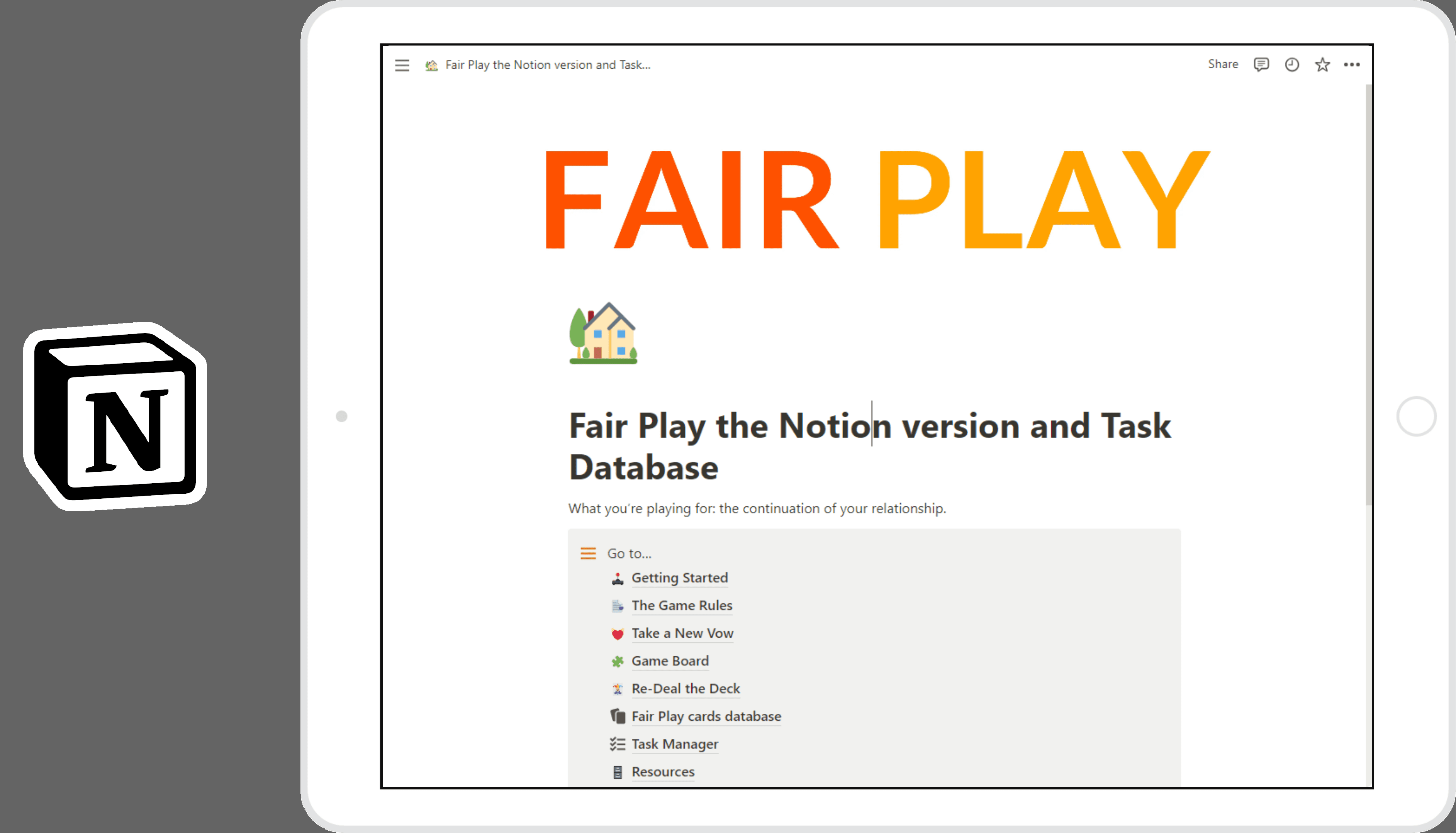Image resolution: width=1456 pixels, height=833 pixels.
Task: Open the three-dot more options menu
Action: click(x=1352, y=64)
